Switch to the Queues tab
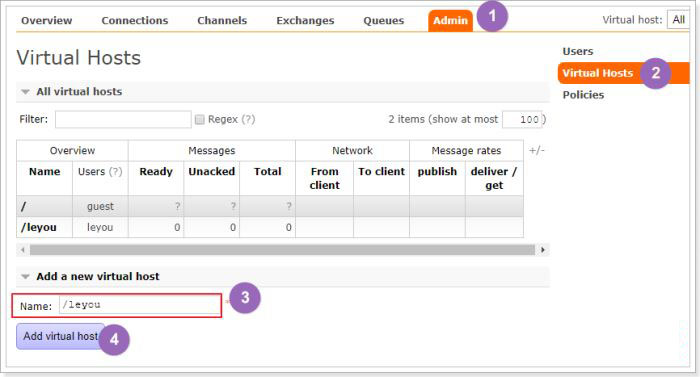The height and width of the screenshot is (377, 700). (x=383, y=21)
